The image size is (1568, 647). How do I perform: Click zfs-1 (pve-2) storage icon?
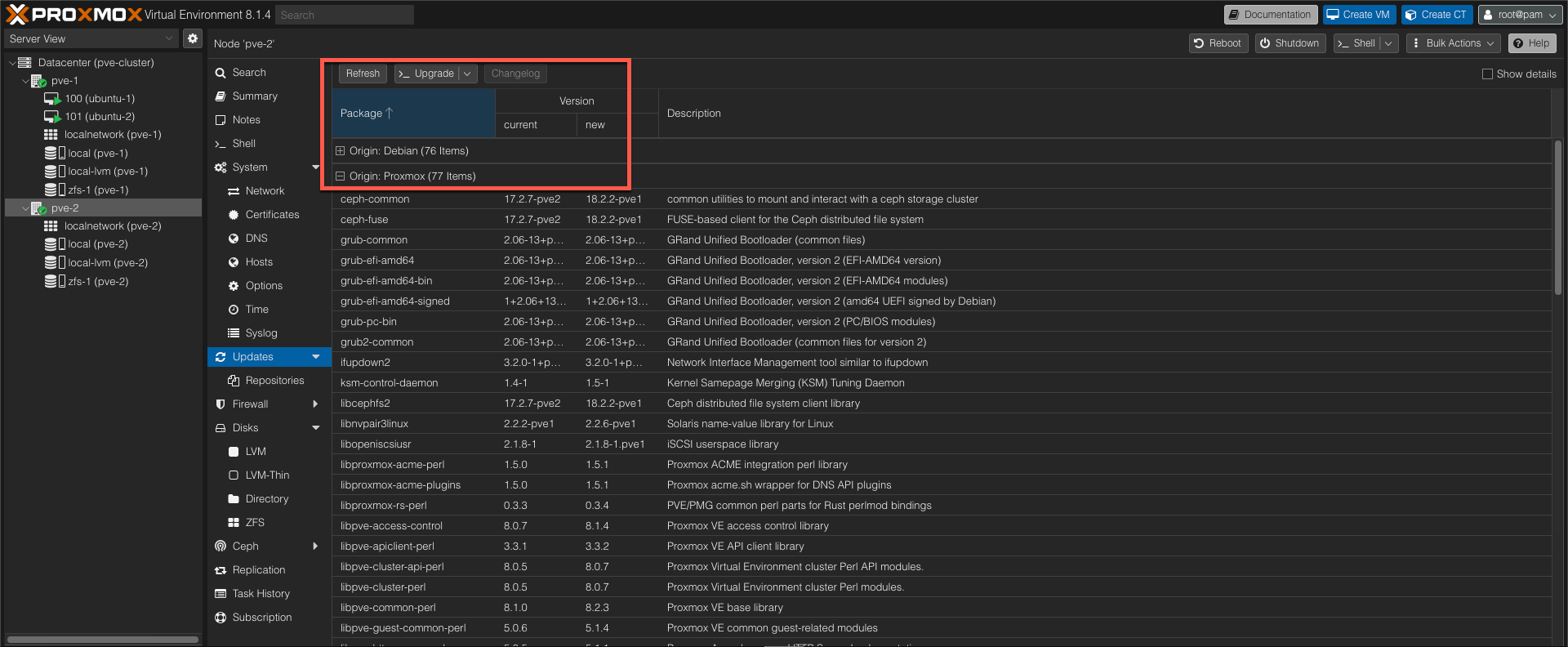[x=55, y=281]
